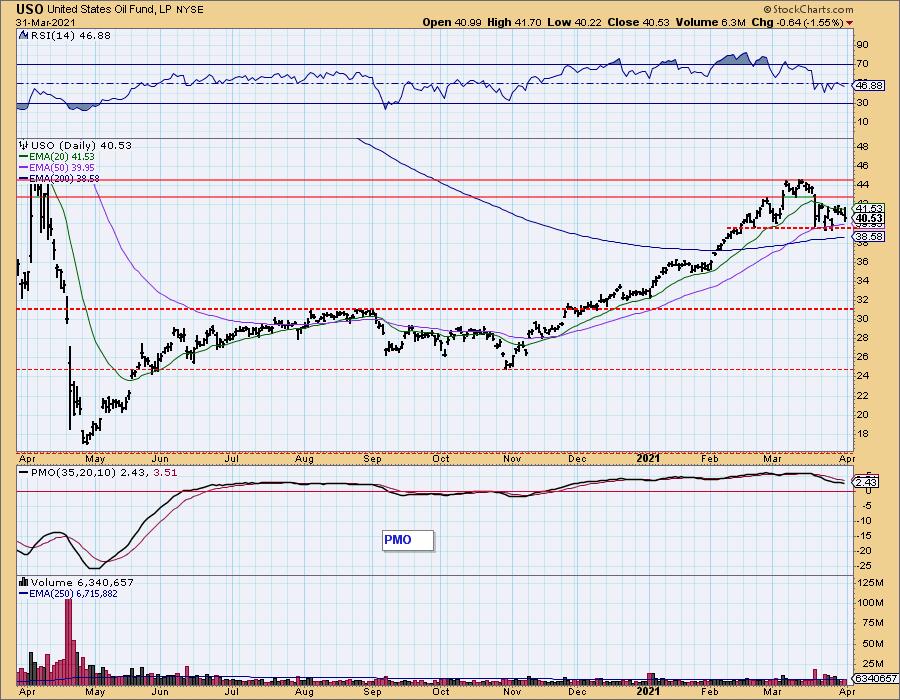Click the RSI(14) panel legend icon
The width and height of the screenshot is (900, 700).
(x=23, y=35)
